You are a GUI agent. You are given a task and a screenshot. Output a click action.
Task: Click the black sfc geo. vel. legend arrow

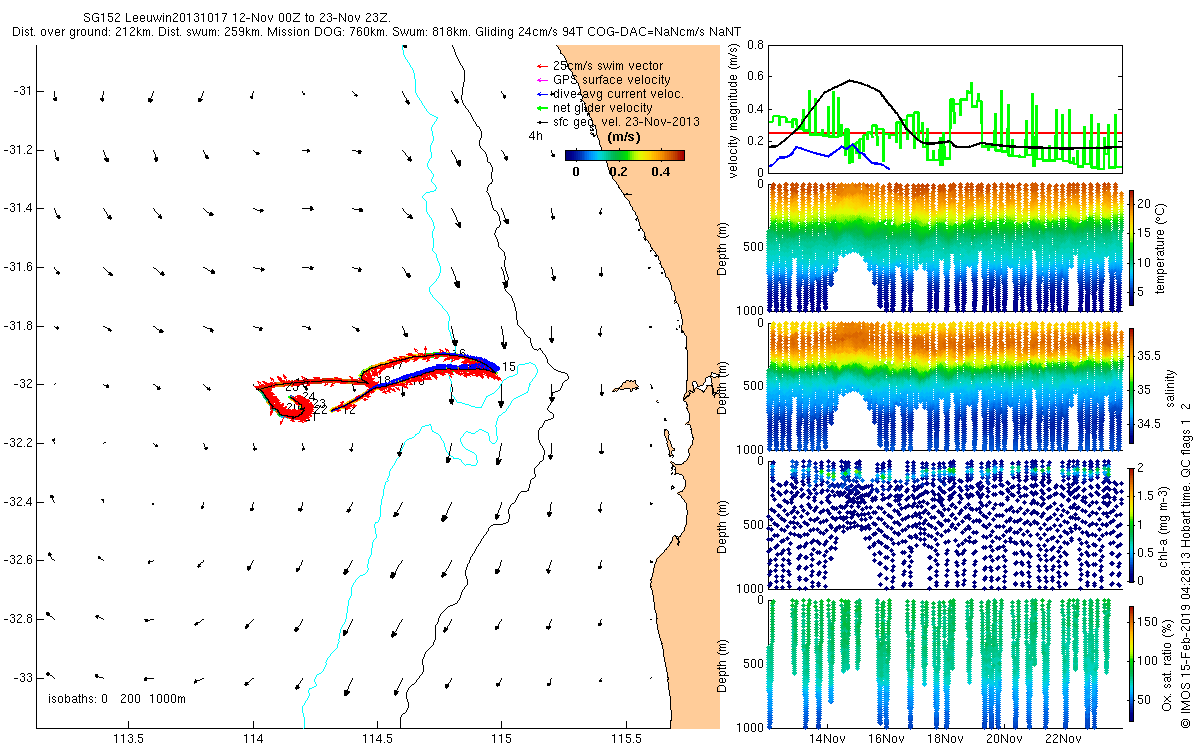point(541,121)
